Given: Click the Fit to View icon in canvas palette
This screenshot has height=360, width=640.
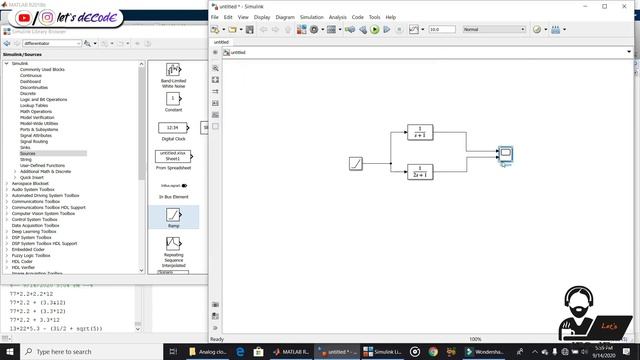Looking at the screenshot, I should tap(216, 80).
